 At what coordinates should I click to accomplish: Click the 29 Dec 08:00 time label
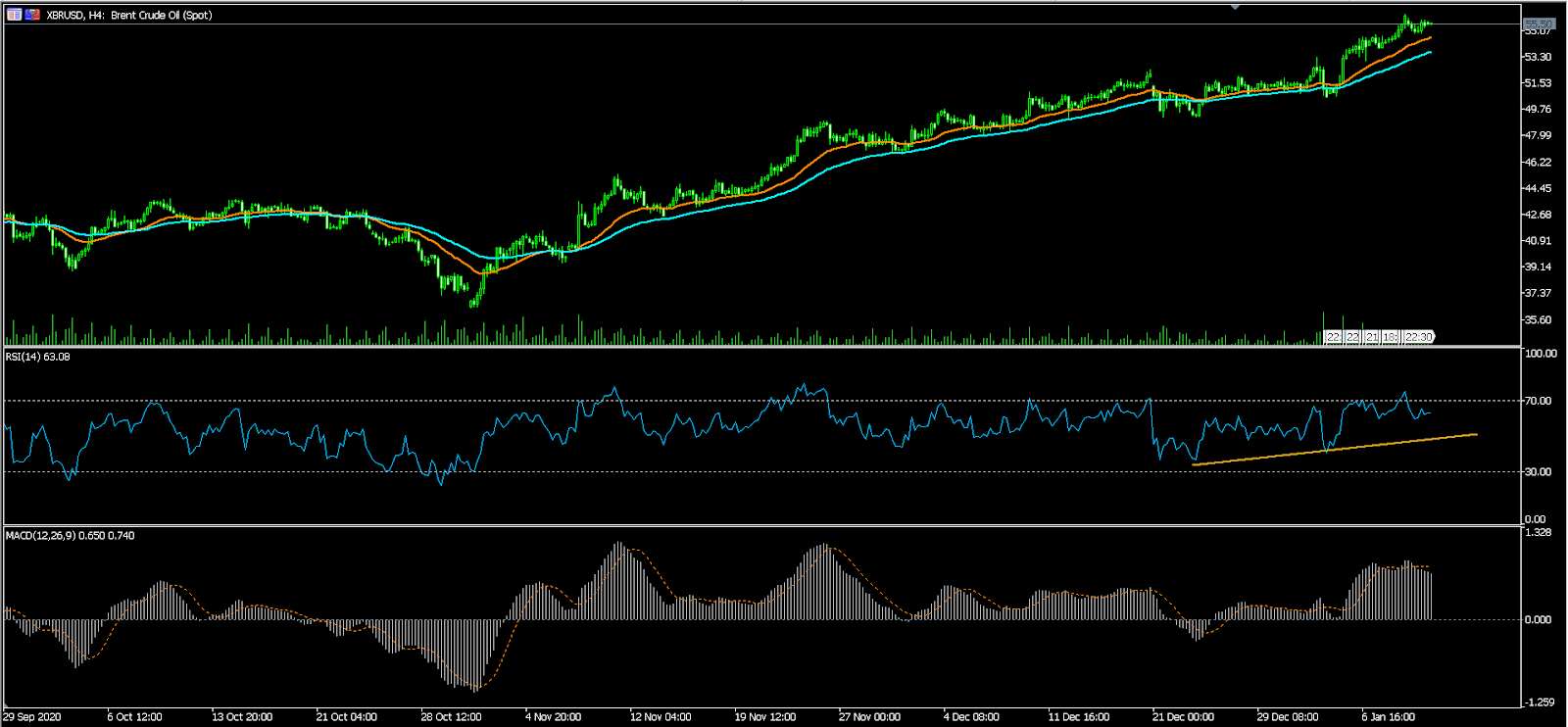(1289, 717)
